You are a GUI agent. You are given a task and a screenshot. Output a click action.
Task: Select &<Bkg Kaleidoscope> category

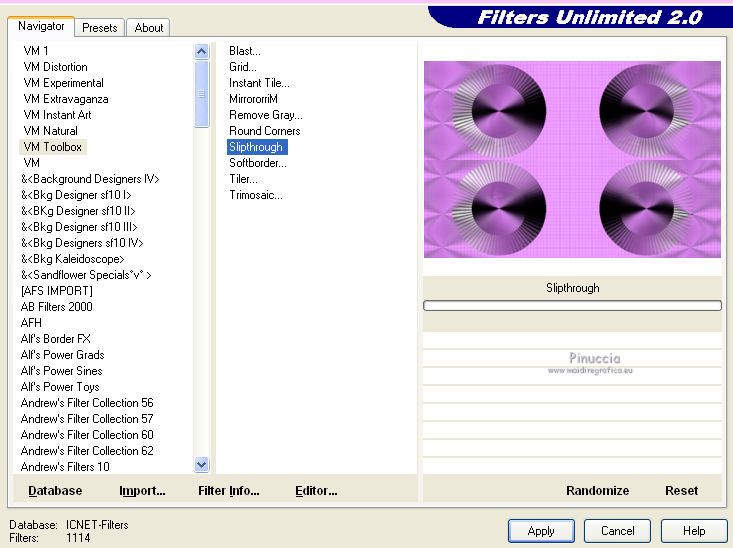pos(72,259)
